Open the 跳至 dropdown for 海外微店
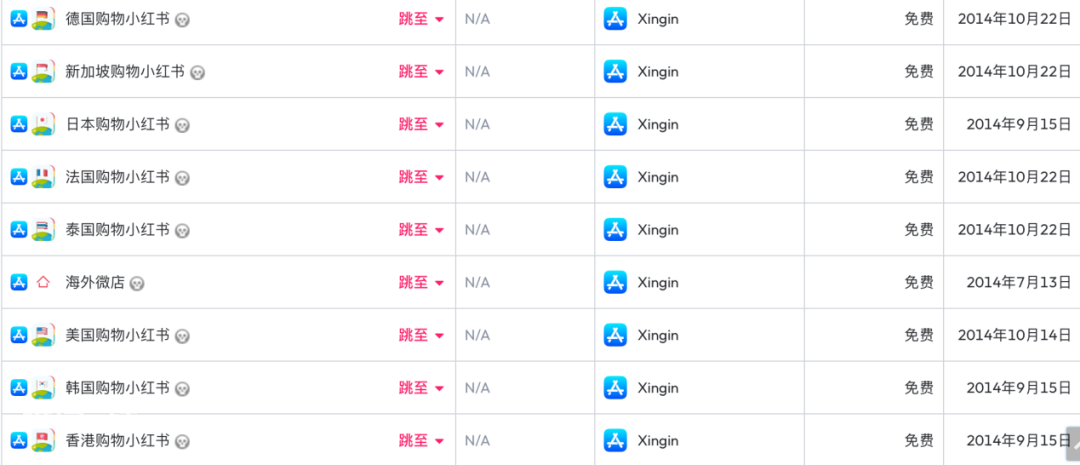 tap(422, 282)
